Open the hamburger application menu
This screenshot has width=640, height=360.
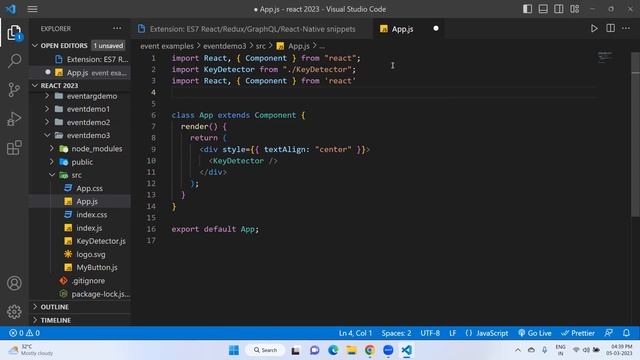click(32, 9)
